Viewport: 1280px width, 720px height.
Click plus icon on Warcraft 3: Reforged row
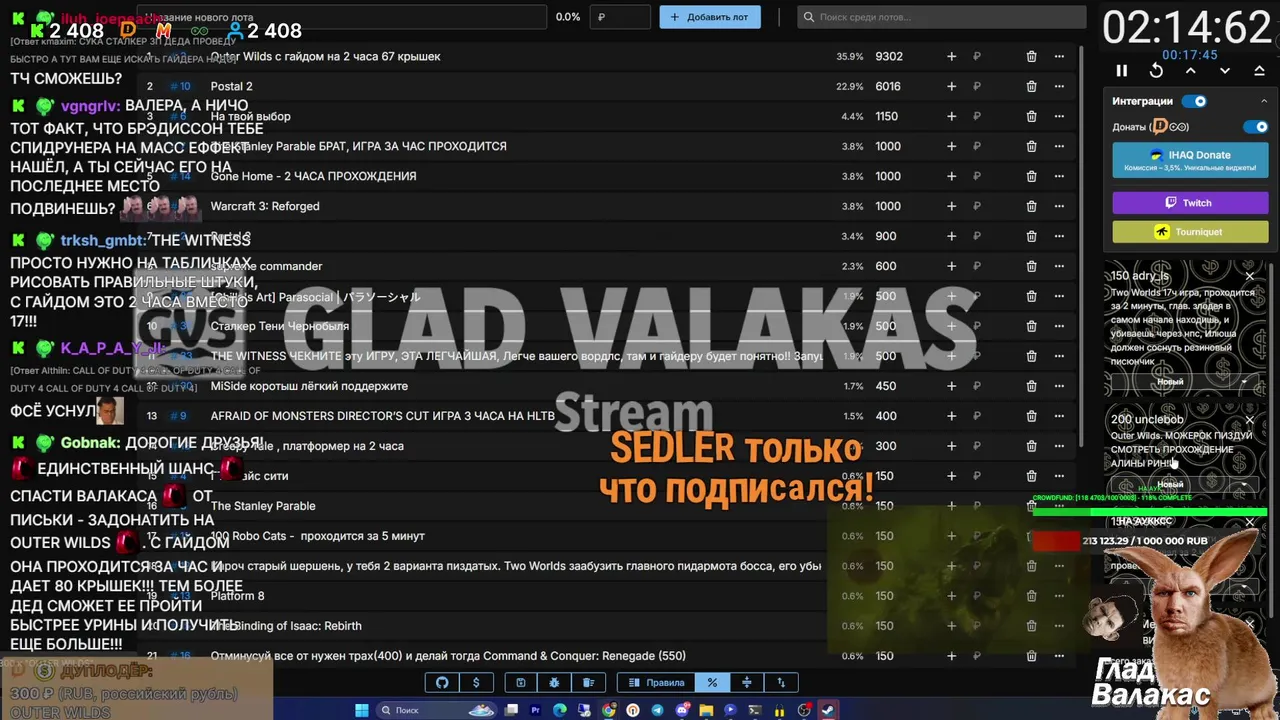[951, 207]
